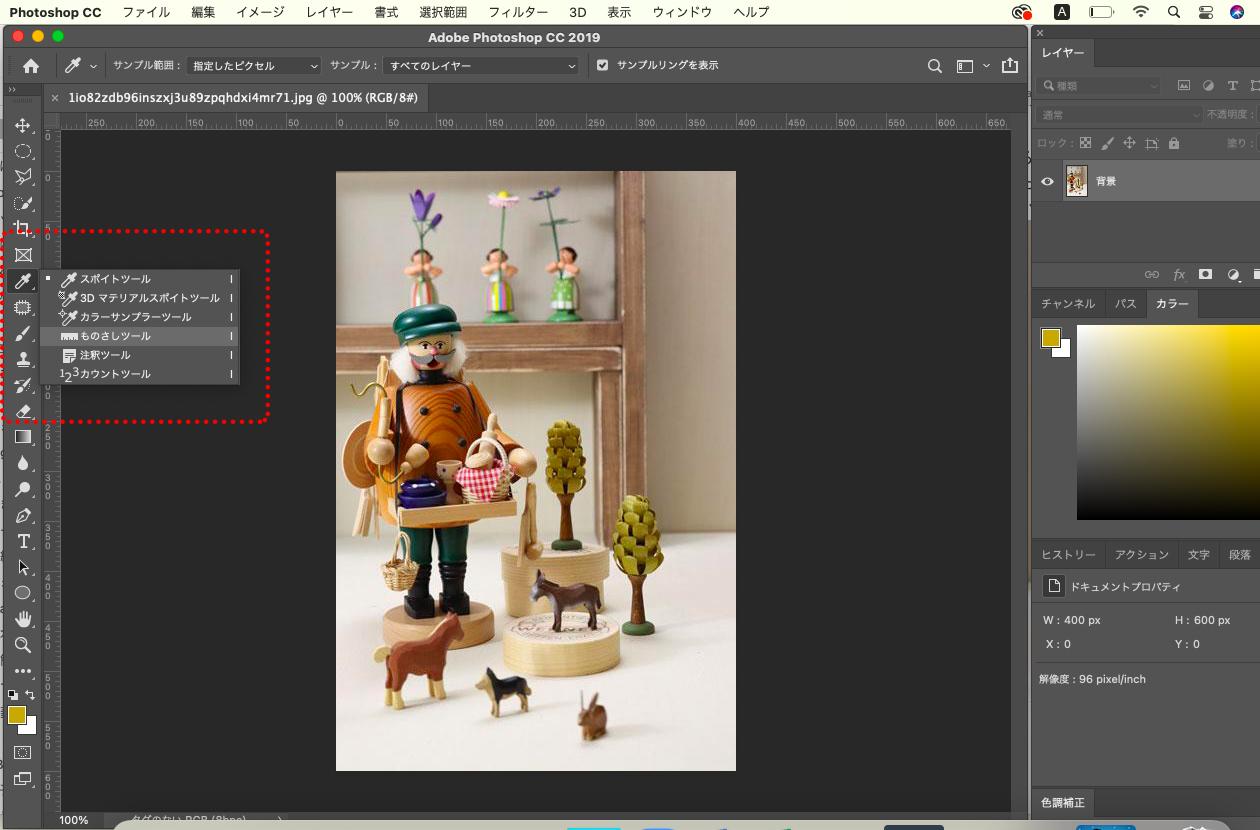Choose スポイトツール from the flyout
Image resolution: width=1260 pixels, height=830 pixels.
click(x=140, y=279)
